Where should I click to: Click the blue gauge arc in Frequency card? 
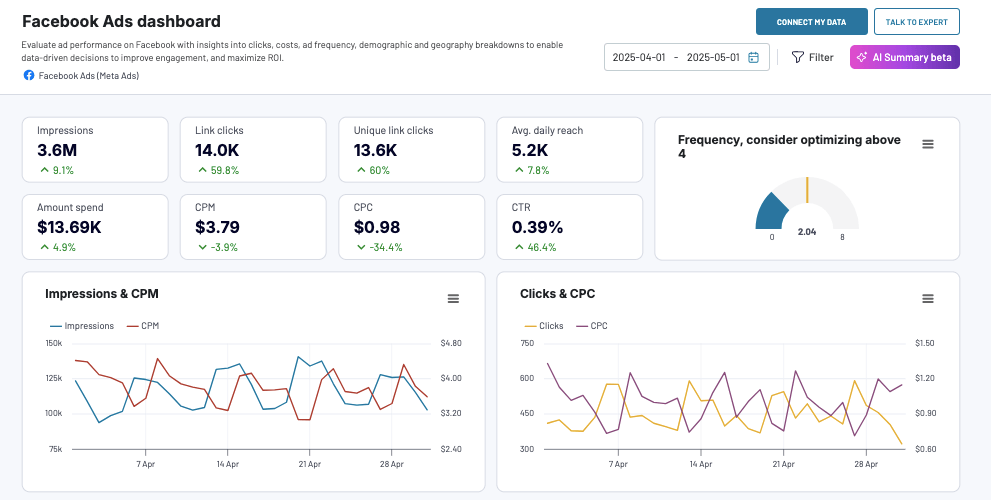[x=772, y=214]
